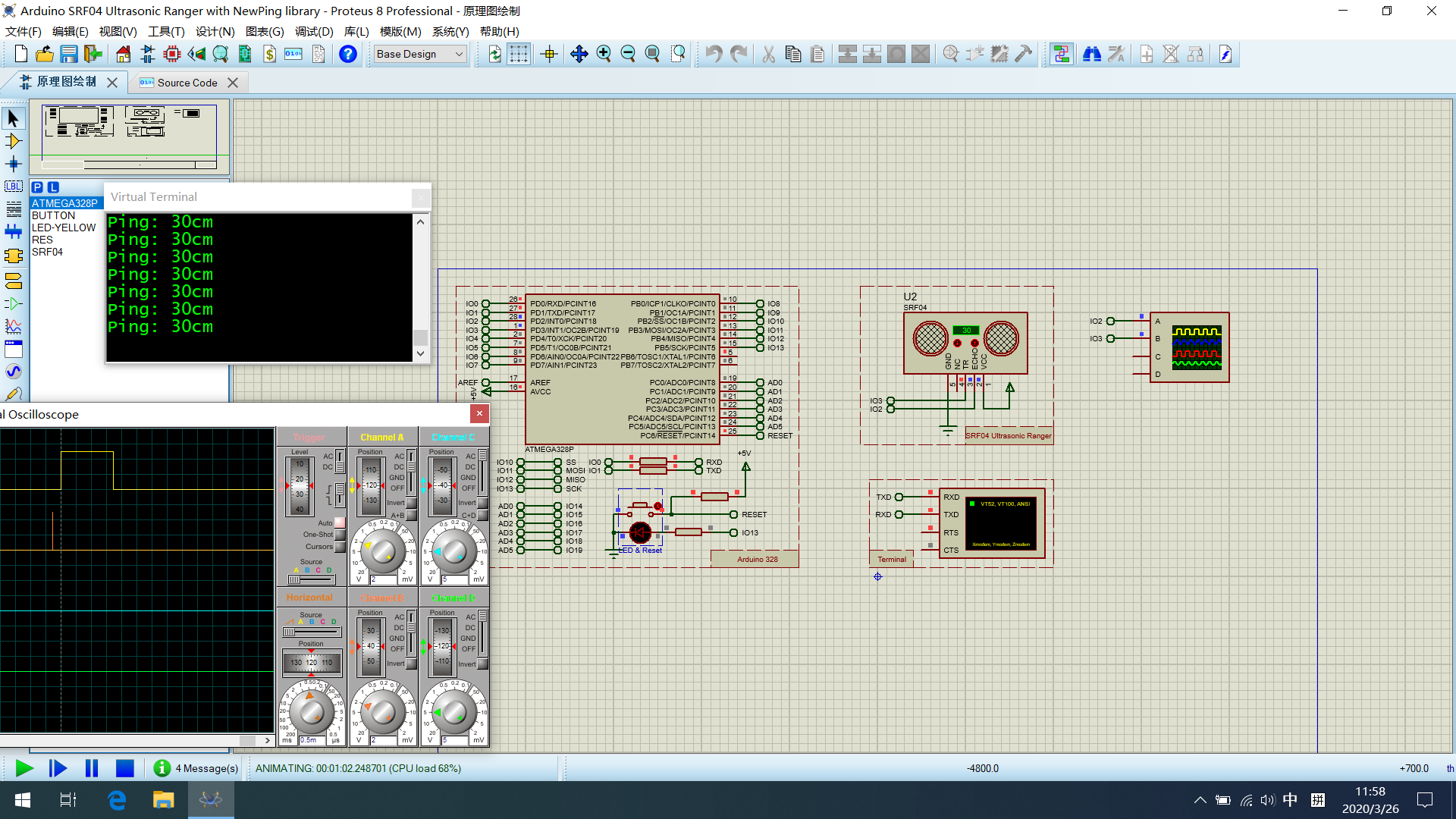The height and width of the screenshot is (819, 1456).
Task: Select the Component Mode tool
Action: (13, 141)
